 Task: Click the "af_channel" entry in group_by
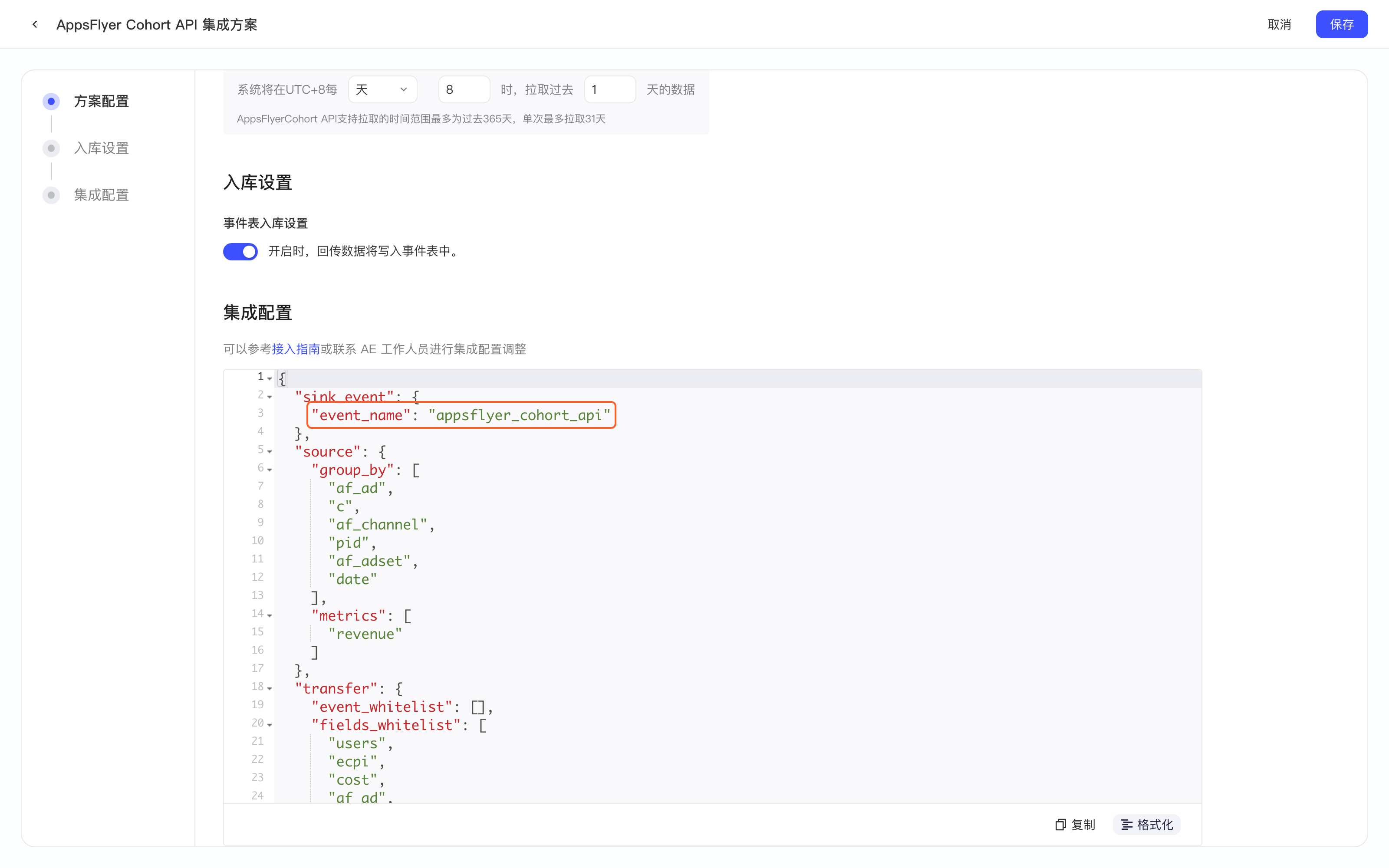tap(378, 525)
